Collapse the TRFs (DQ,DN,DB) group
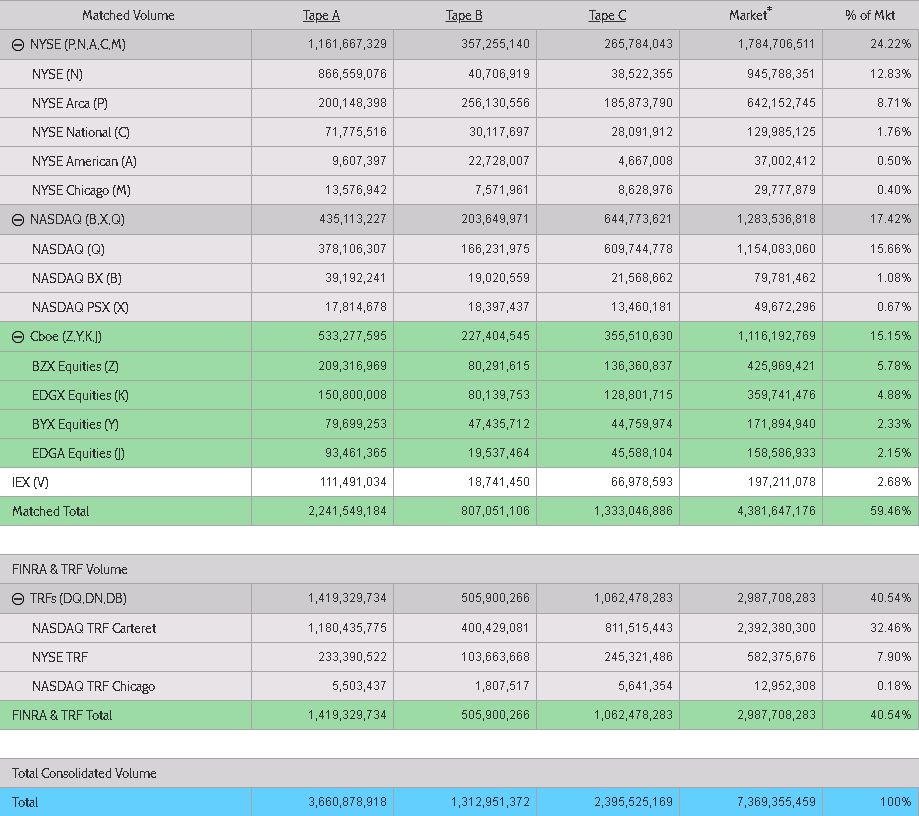The height and width of the screenshot is (816, 919). tap(18, 599)
